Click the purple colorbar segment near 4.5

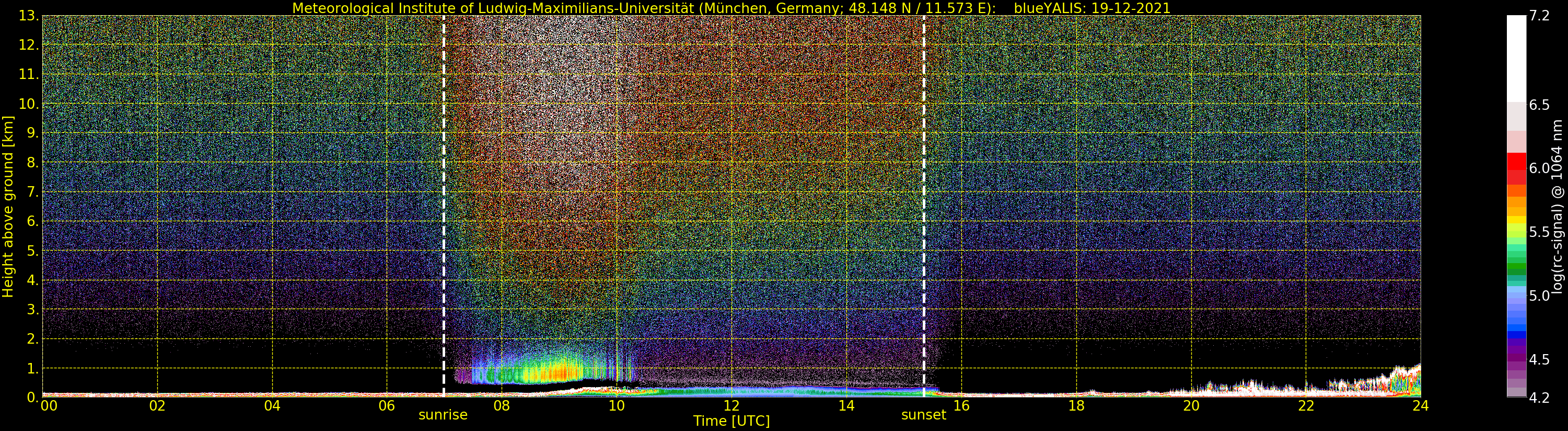coord(1516,357)
